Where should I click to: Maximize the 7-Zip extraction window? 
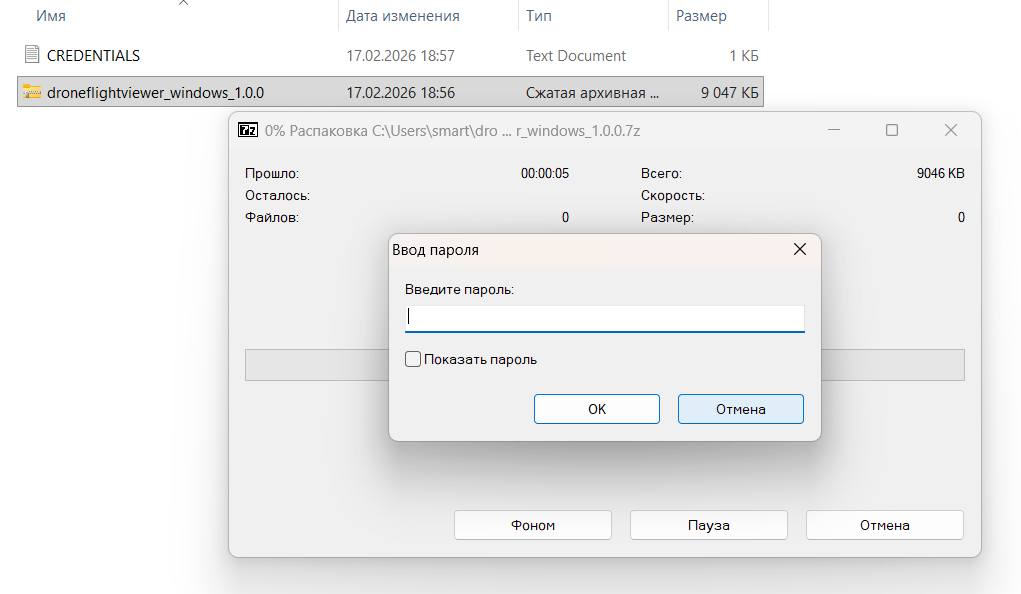point(892,130)
